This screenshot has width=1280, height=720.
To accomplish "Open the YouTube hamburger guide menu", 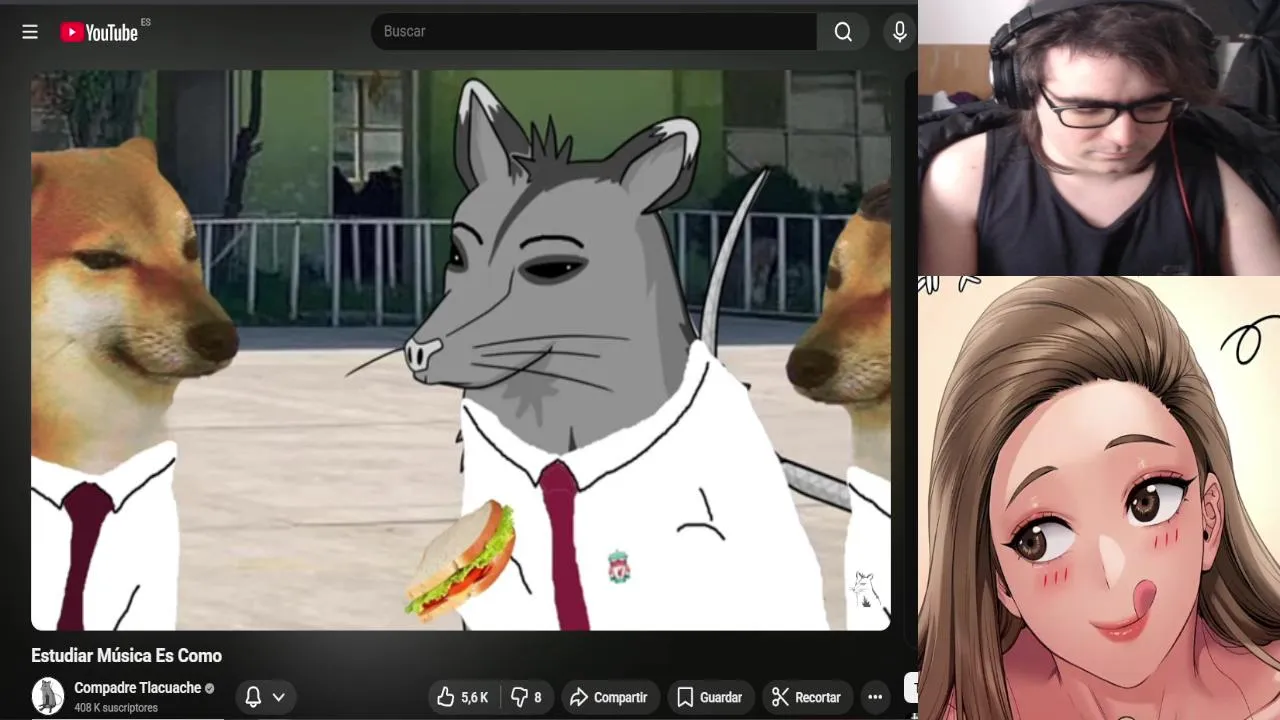I will click(x=30, y=32).
